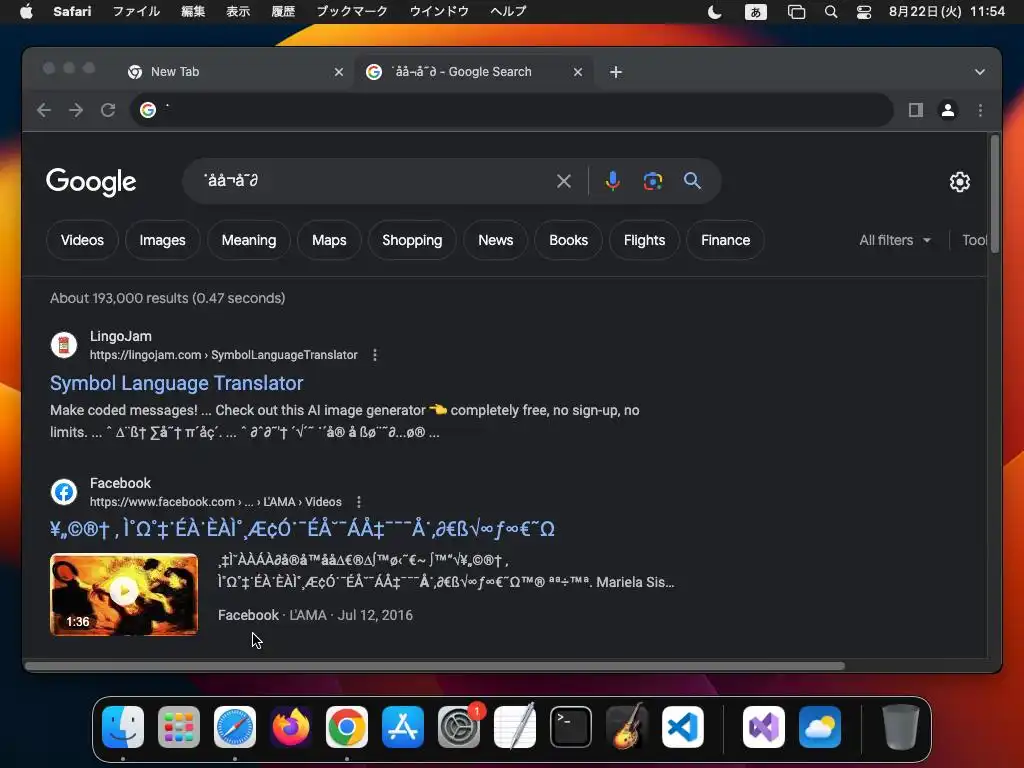Close the New Tab tab

(338, 72)
